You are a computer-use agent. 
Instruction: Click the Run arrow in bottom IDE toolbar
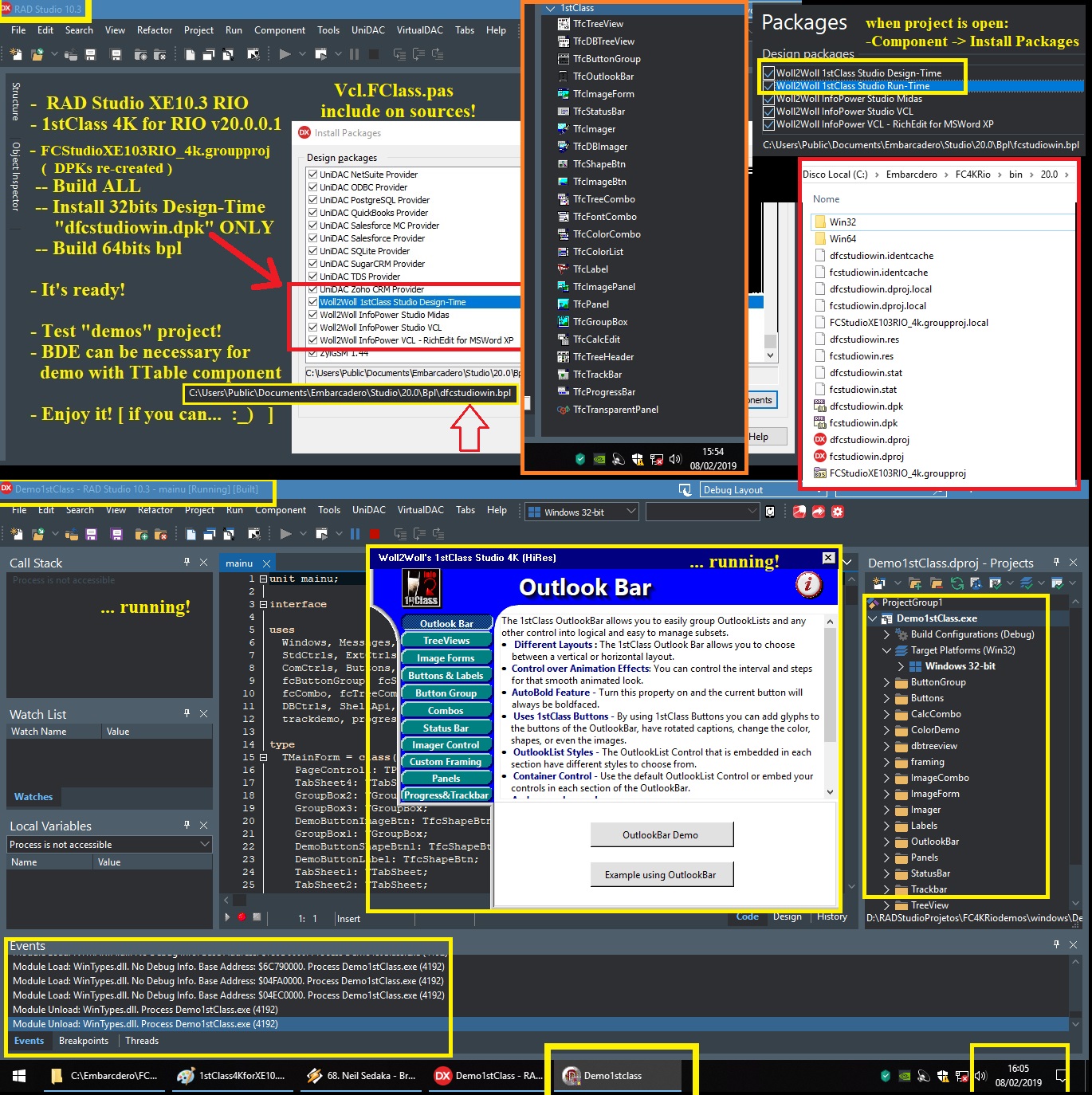(285, 534)
